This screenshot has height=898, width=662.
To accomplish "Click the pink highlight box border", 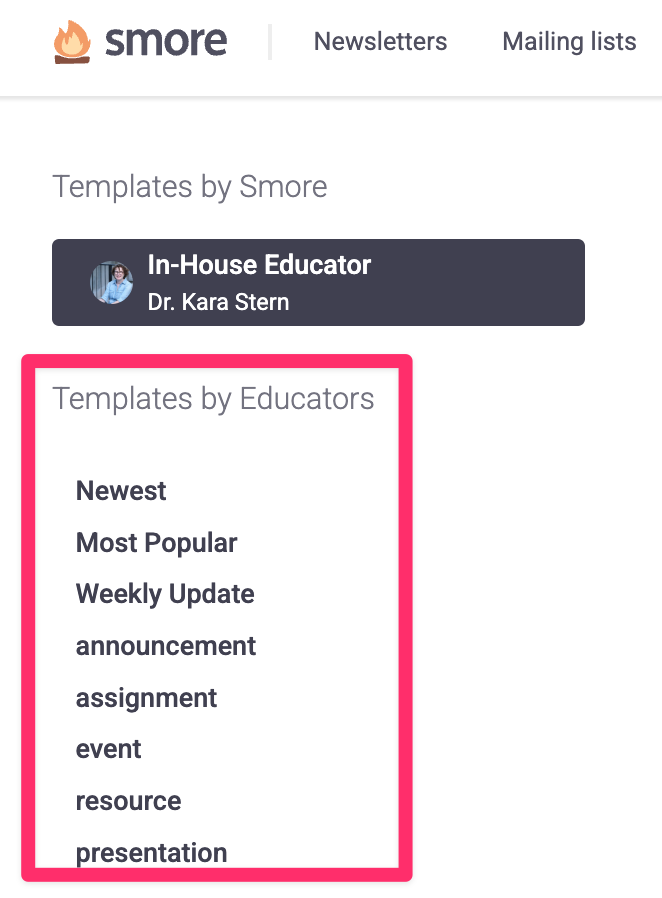I will pyautogui.click(x=405, y=620).
